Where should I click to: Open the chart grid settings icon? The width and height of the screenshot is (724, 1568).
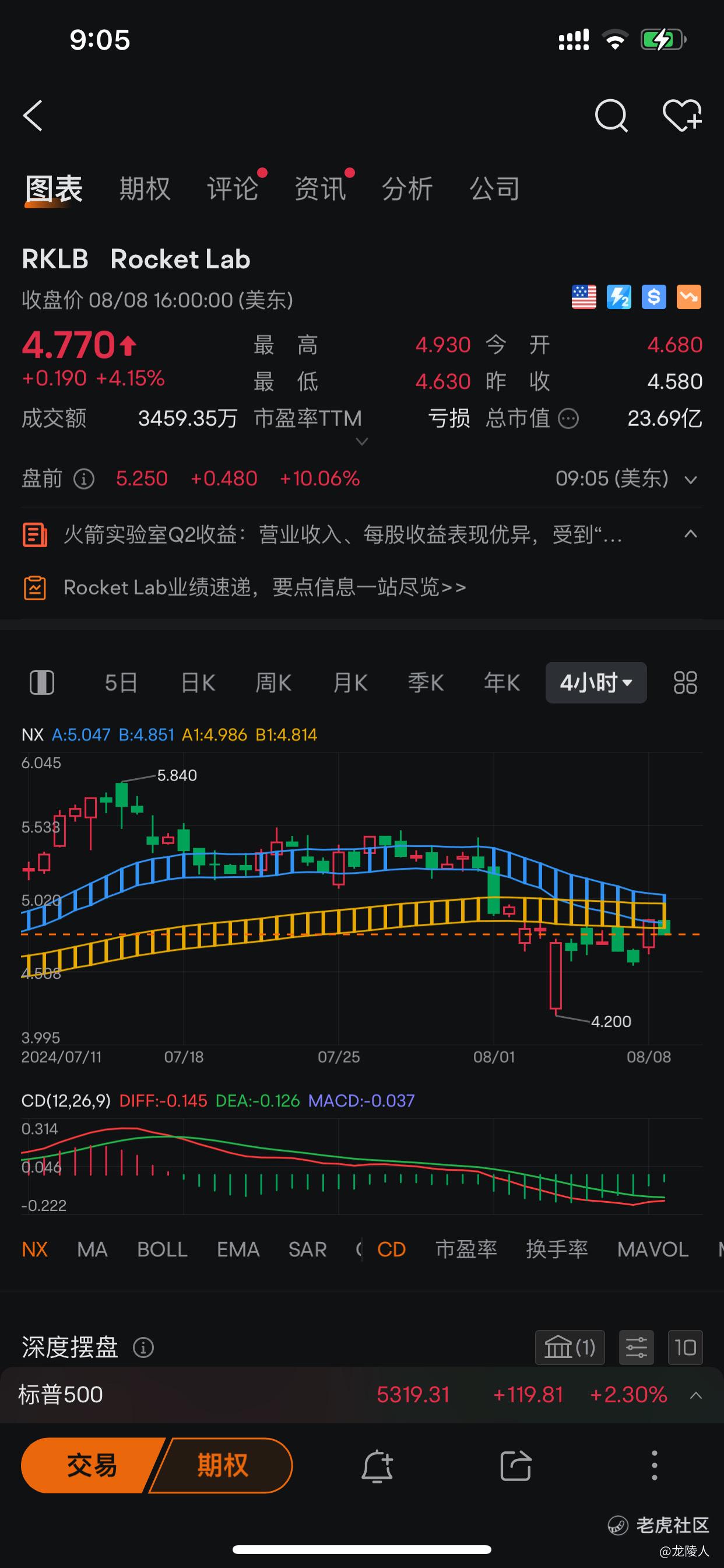point(685,682)
